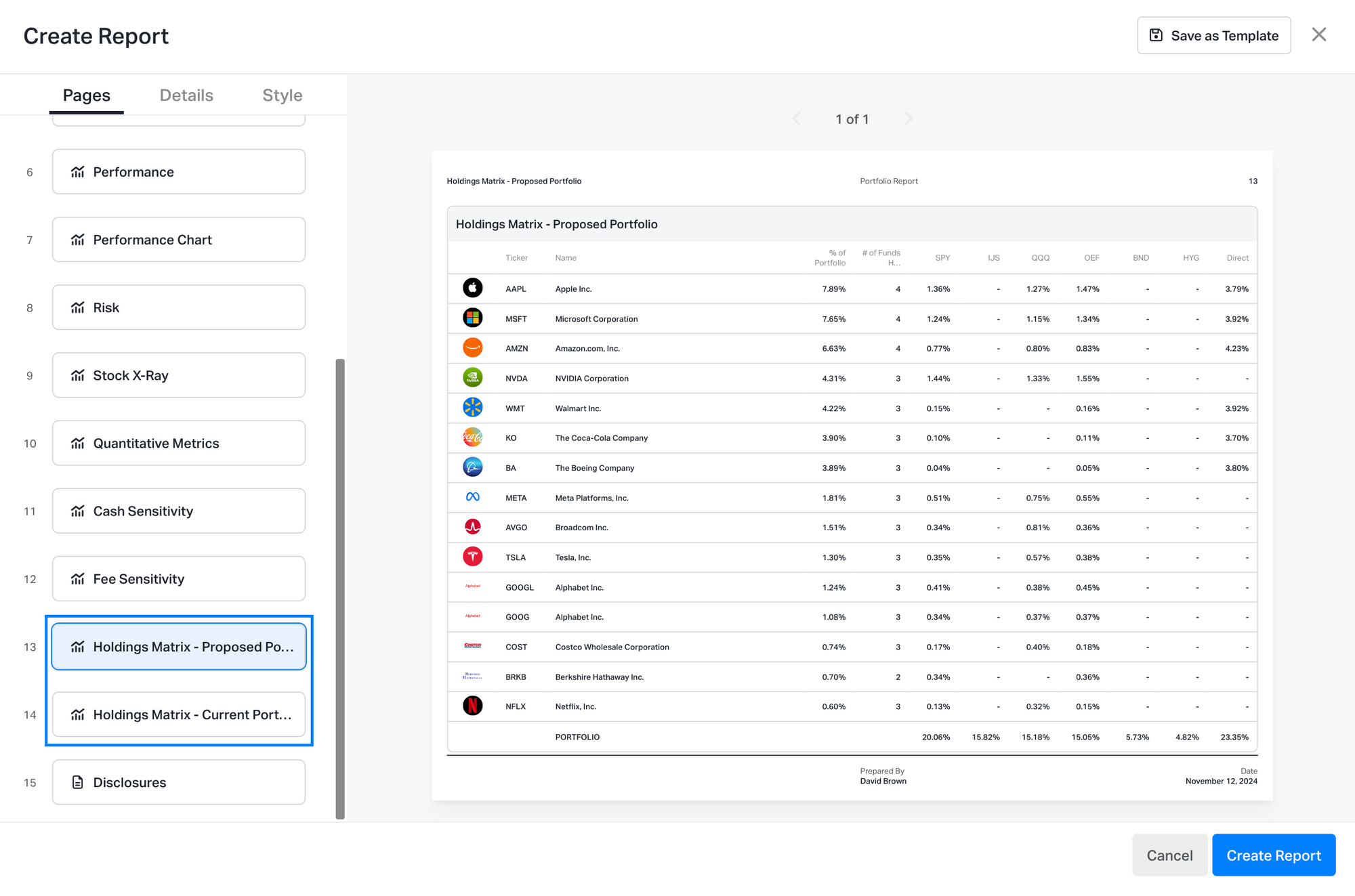Screen dimensions: 1355x896
Task: Click the Coca-Cola logo in KO row
Action: coord(473,437)
